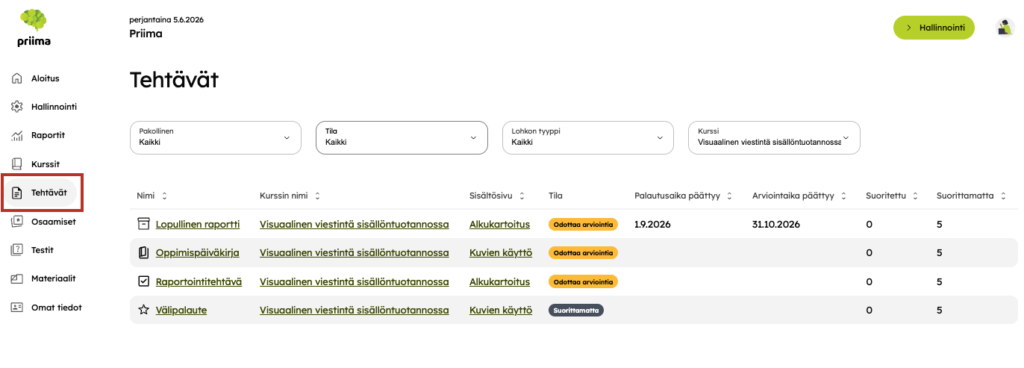Open course link in Välipalaute row
Viewport: 1024px width, 368px height.
(354, 310)
